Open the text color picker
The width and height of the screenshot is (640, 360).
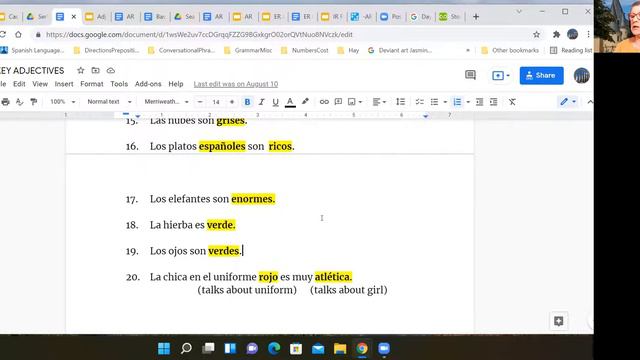[290, 102]
